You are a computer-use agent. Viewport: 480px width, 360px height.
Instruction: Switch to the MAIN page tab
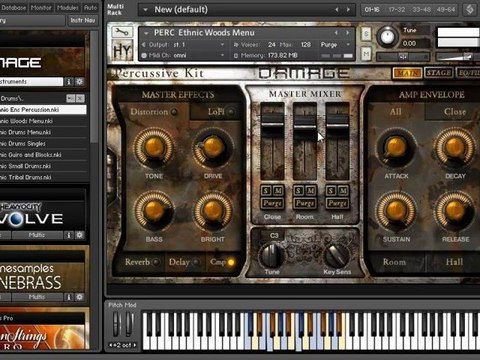[x=408, y=73]
